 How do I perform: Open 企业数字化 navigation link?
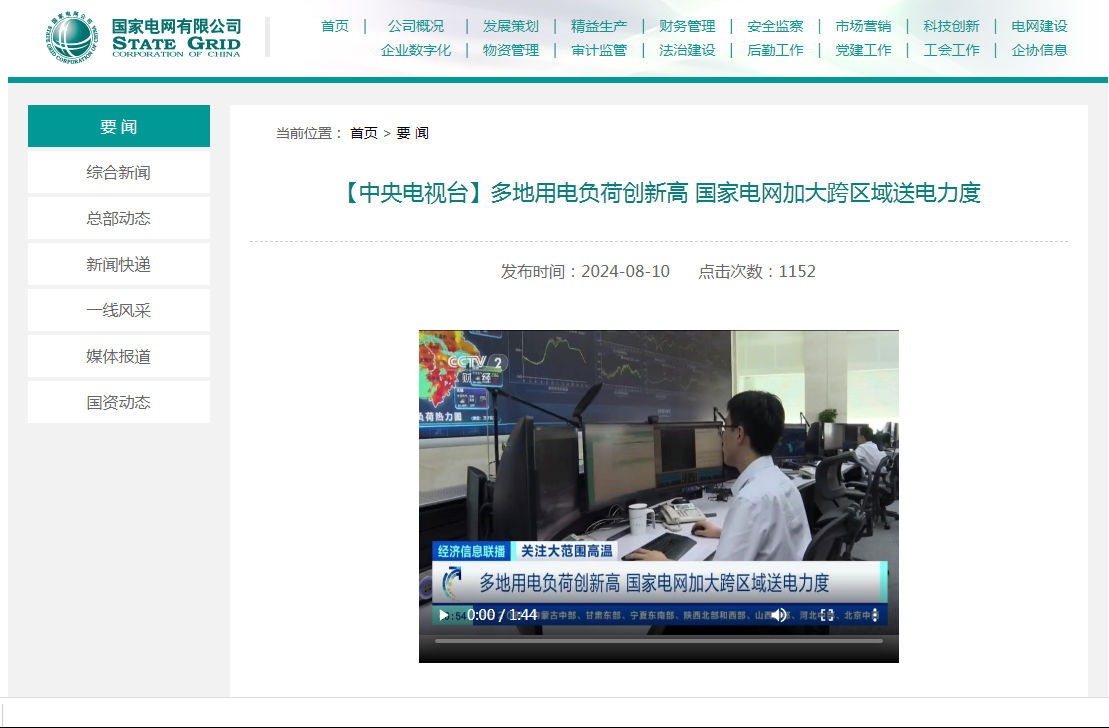(x=416, y=50)
